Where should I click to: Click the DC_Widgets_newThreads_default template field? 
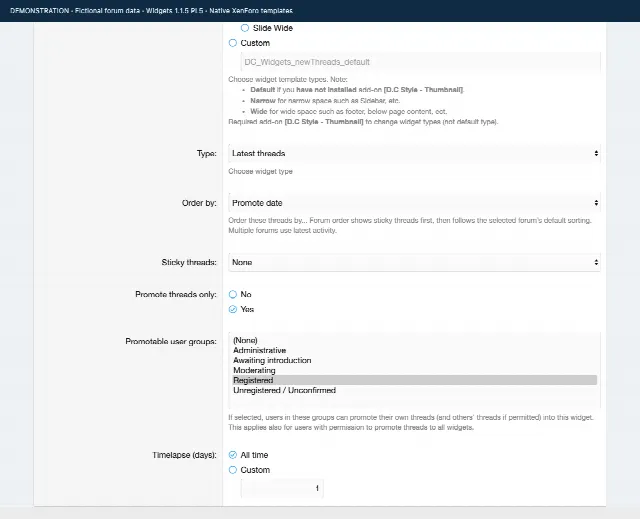420,62
